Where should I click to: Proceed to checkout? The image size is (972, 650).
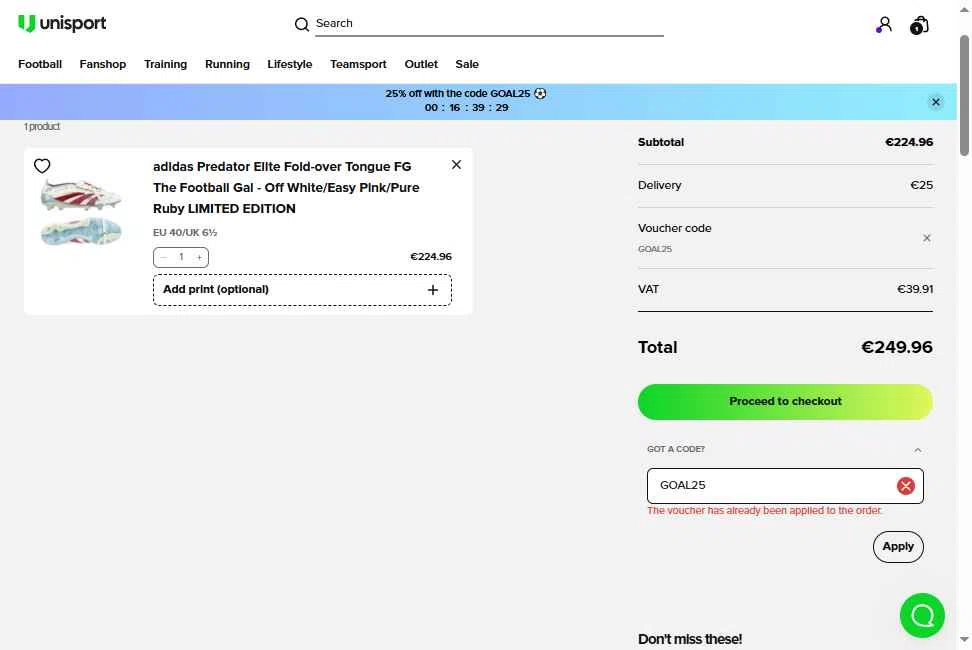tap(785, 402)
